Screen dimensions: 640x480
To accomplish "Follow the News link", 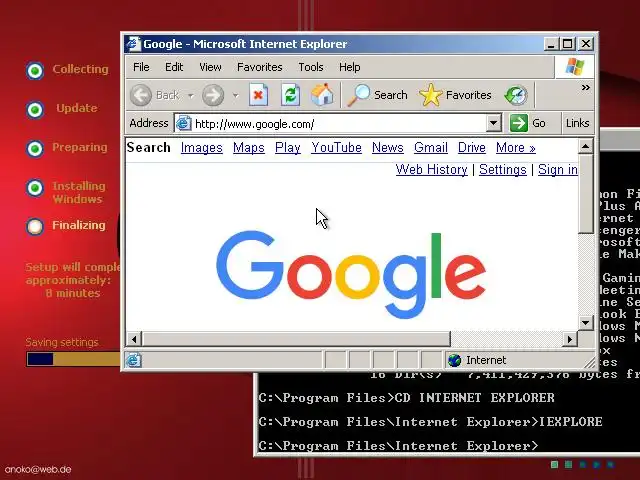I will click(387, 147).
